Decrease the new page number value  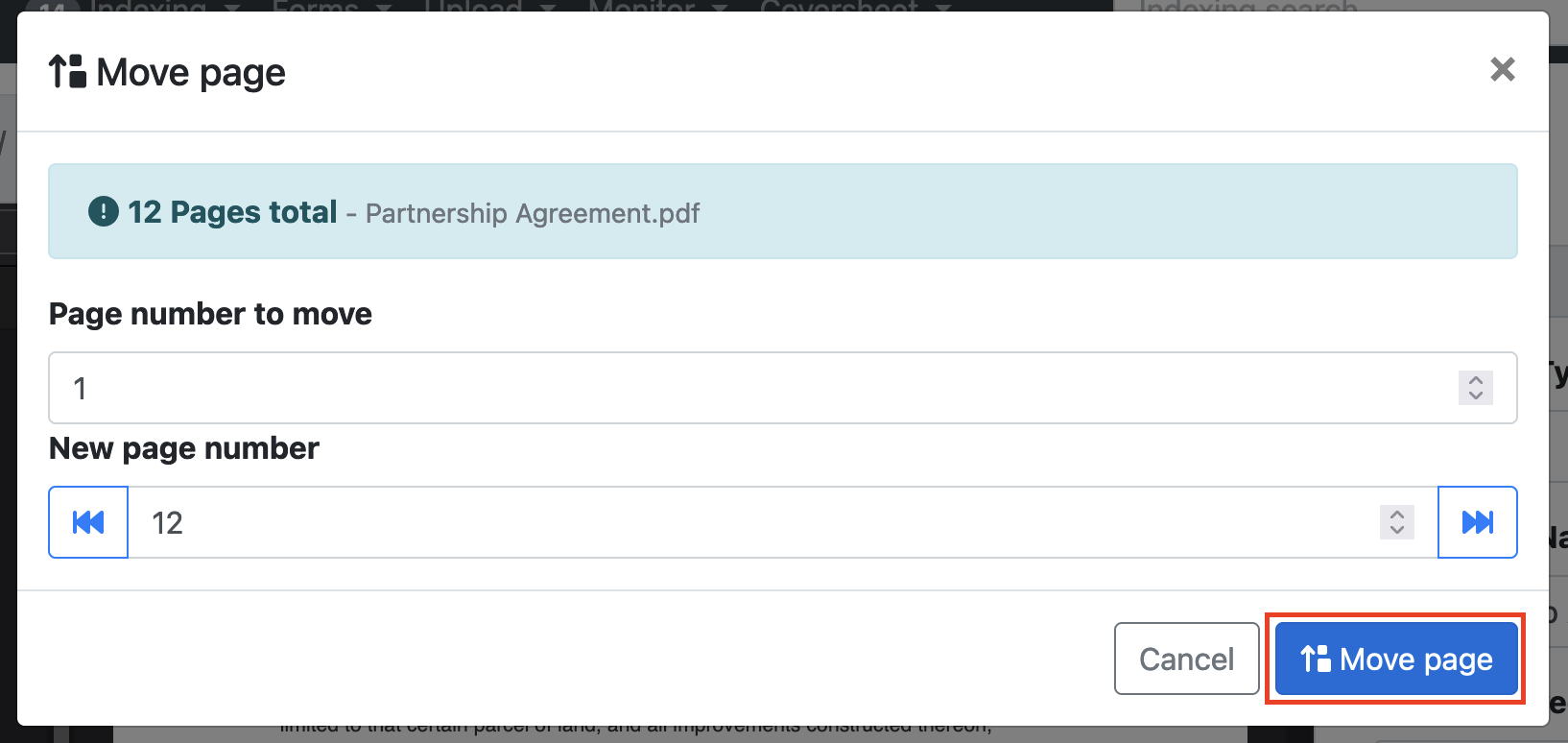(1397, 530)
